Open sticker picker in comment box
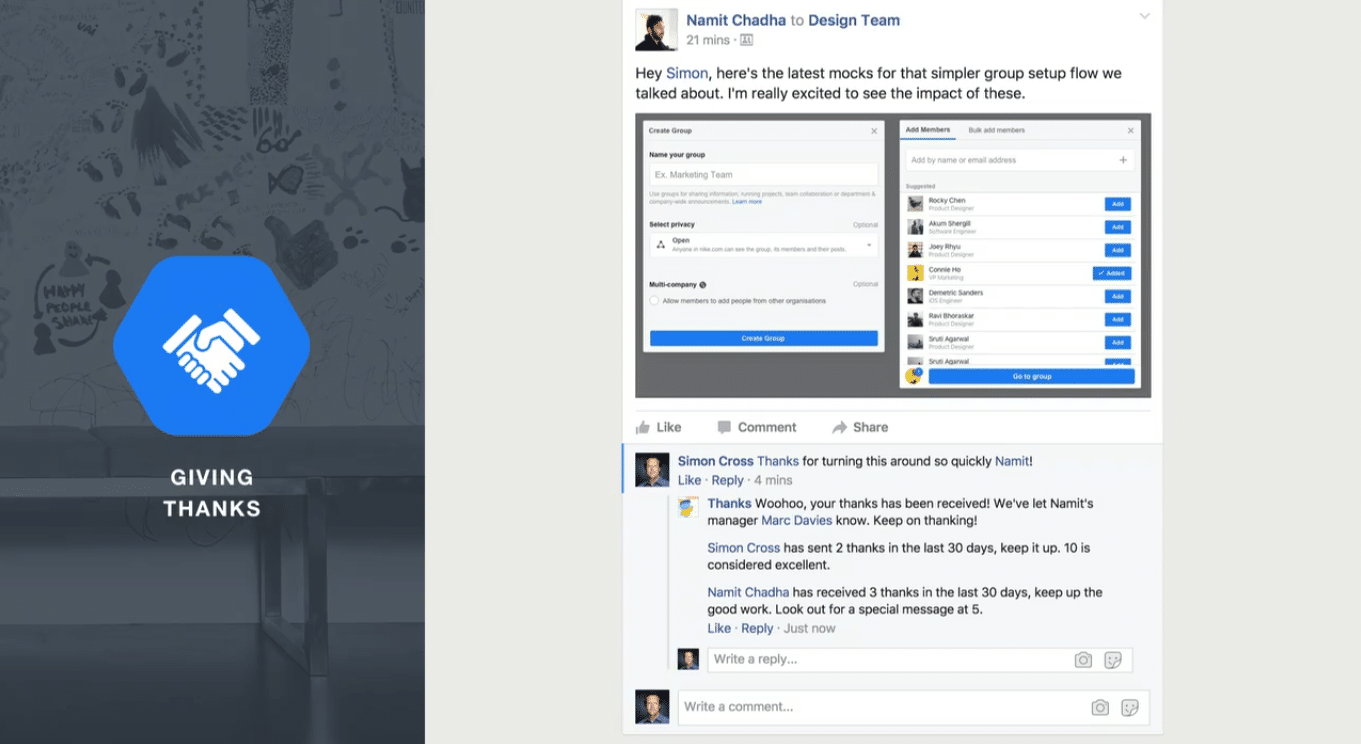The height and width of the screenshot is (744, 1361). click(x=1130, y=708)
